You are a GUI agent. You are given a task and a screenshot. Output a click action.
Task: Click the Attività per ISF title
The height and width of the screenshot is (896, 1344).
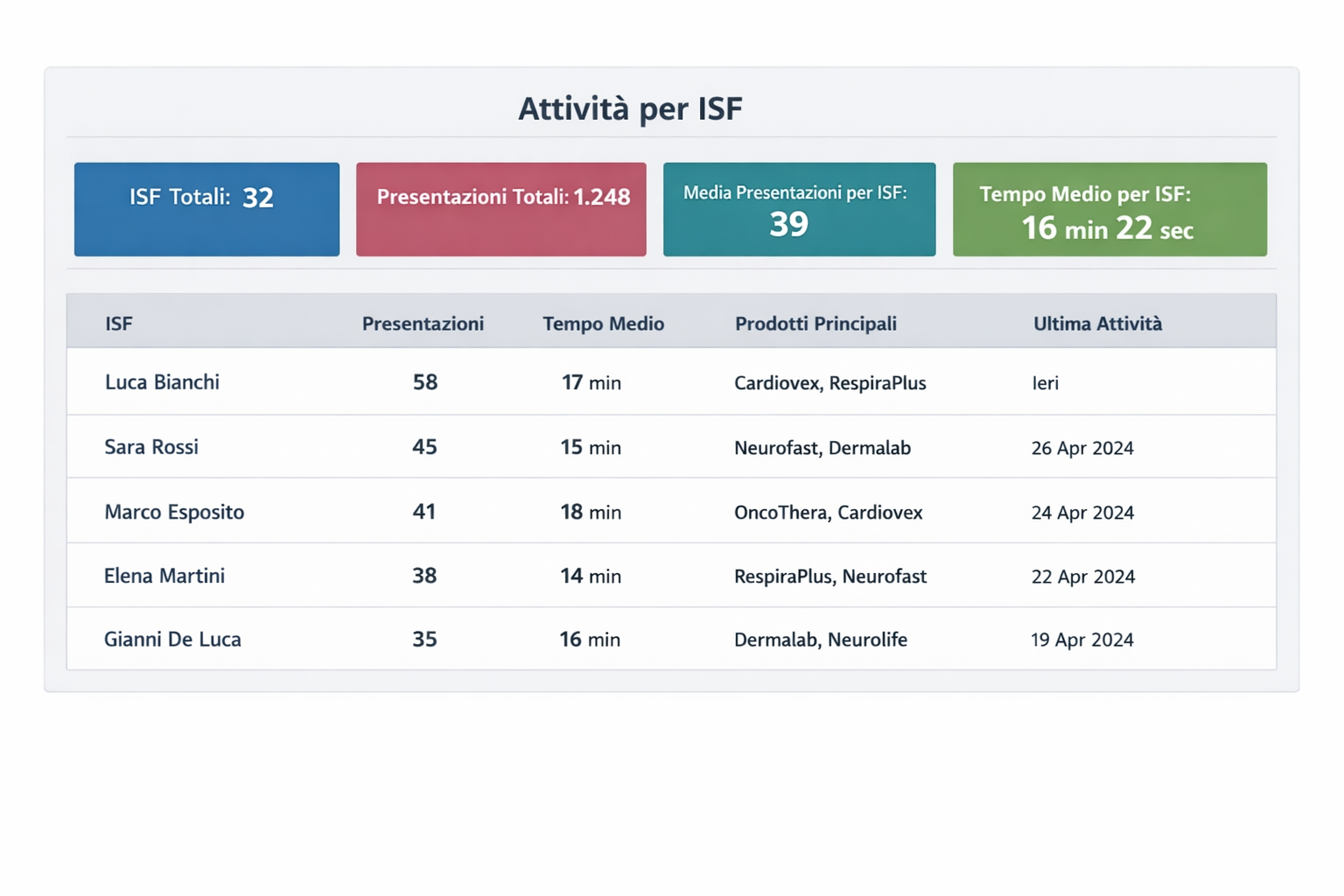coord(630,109)
